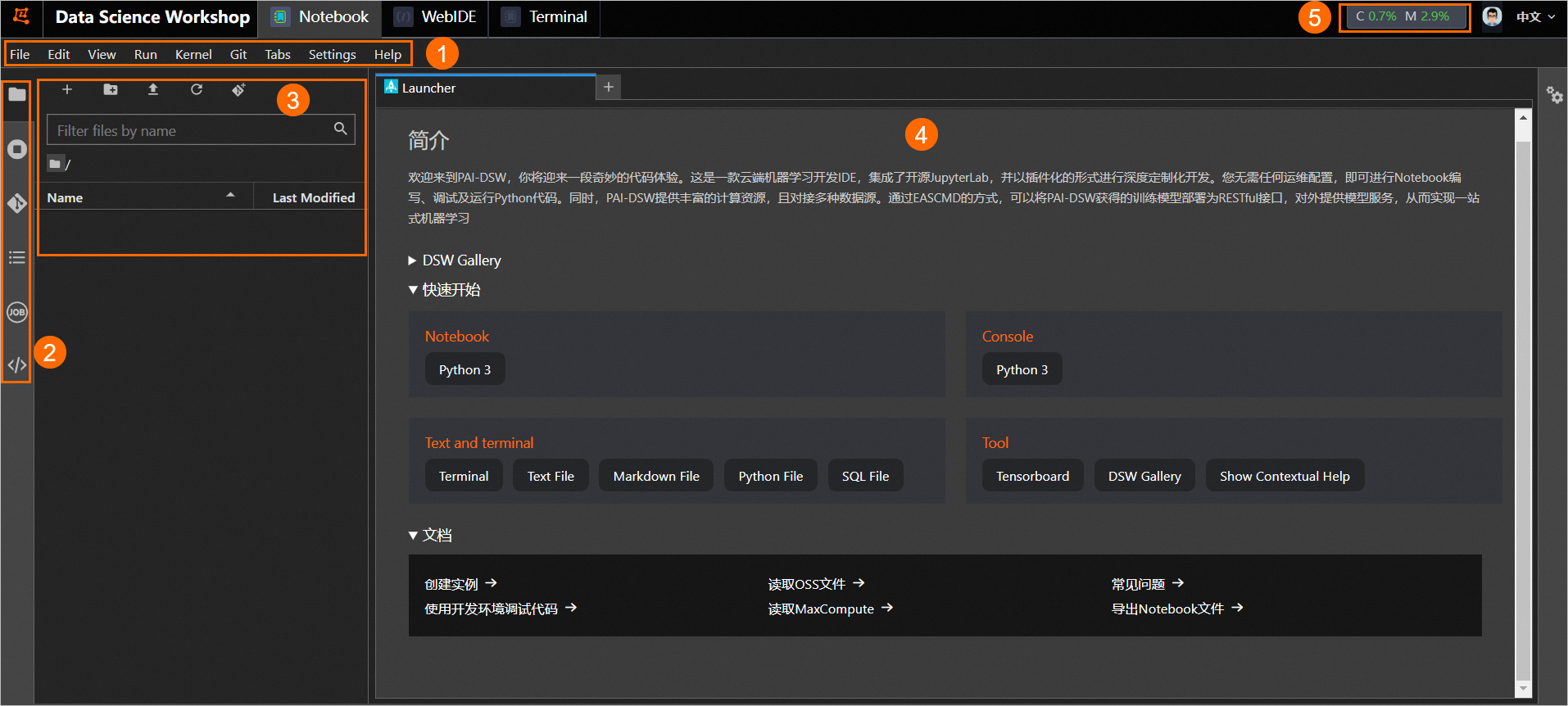Open the Git menu
This screenshot has height=706, width=1568.
(x=238, y=54)
